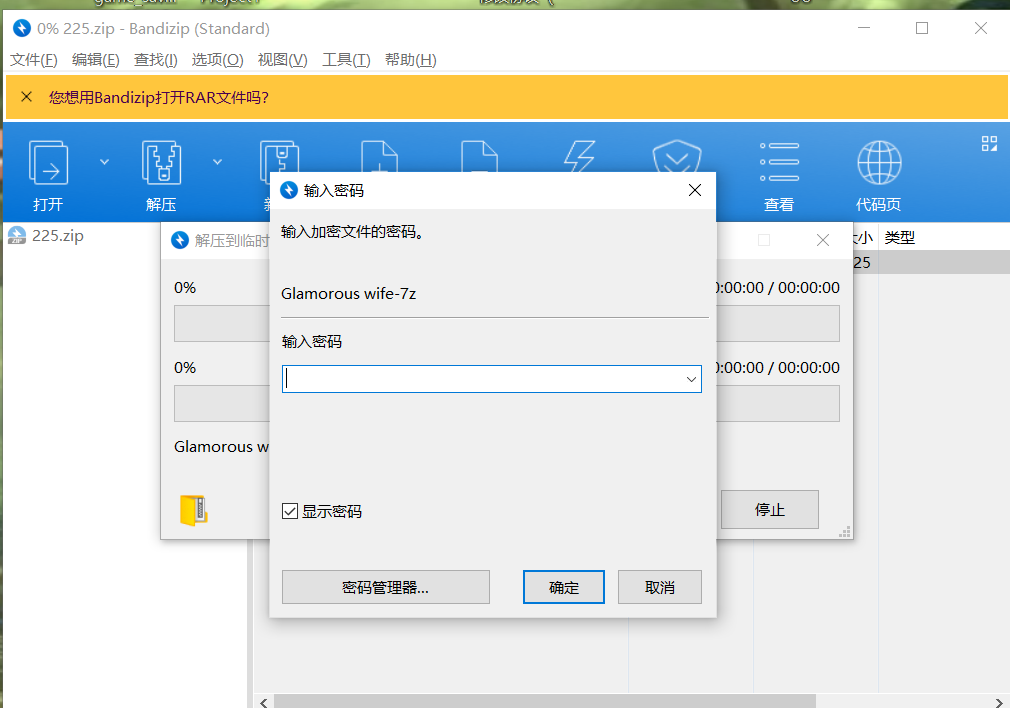Confirm password with the OK button
1010x708 pixels.
pos(564,587)
